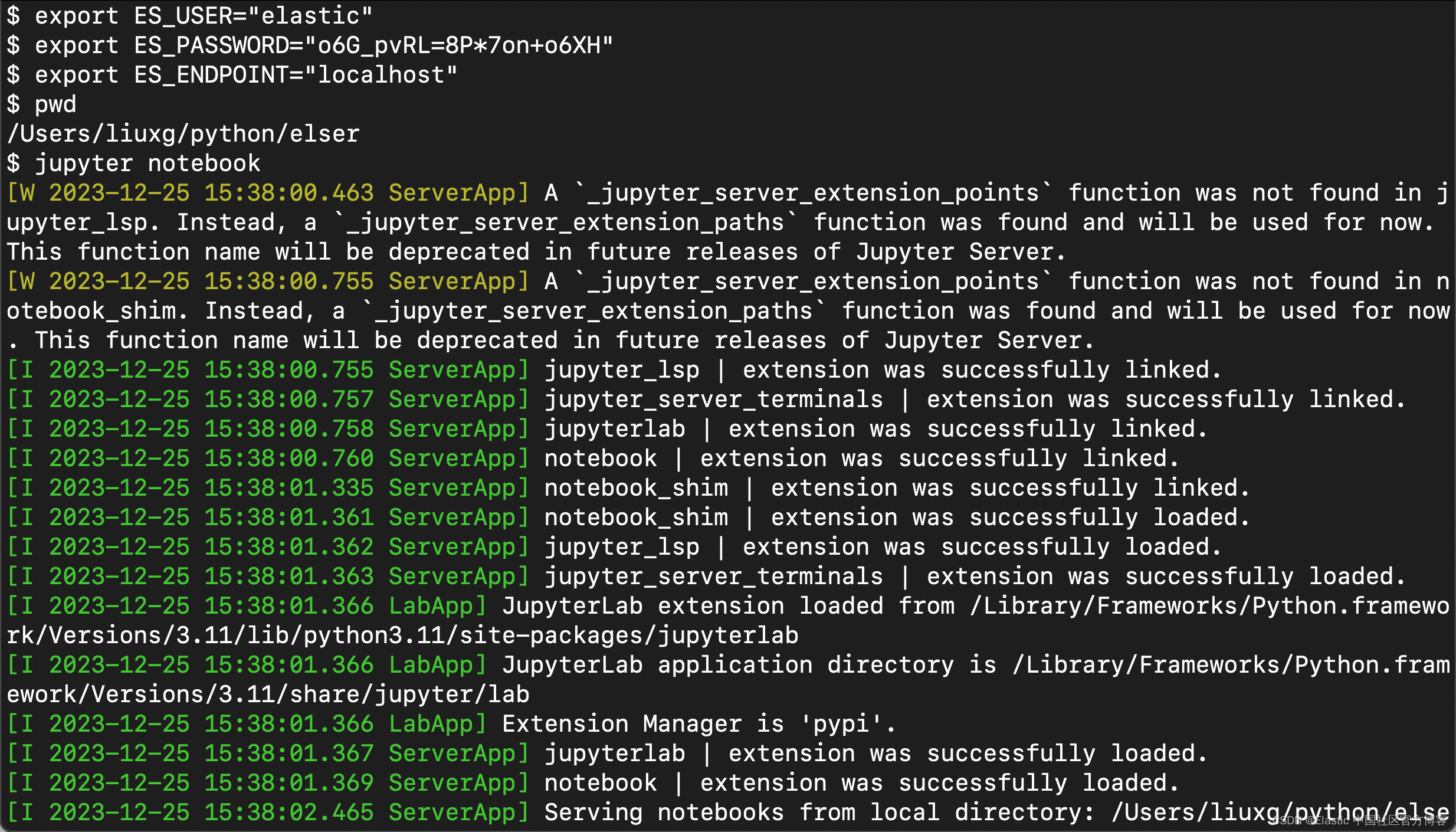
Task: Click the /Users/liuxg/python/elser path output
Action: pyautogui.click(x=183, y=134)
